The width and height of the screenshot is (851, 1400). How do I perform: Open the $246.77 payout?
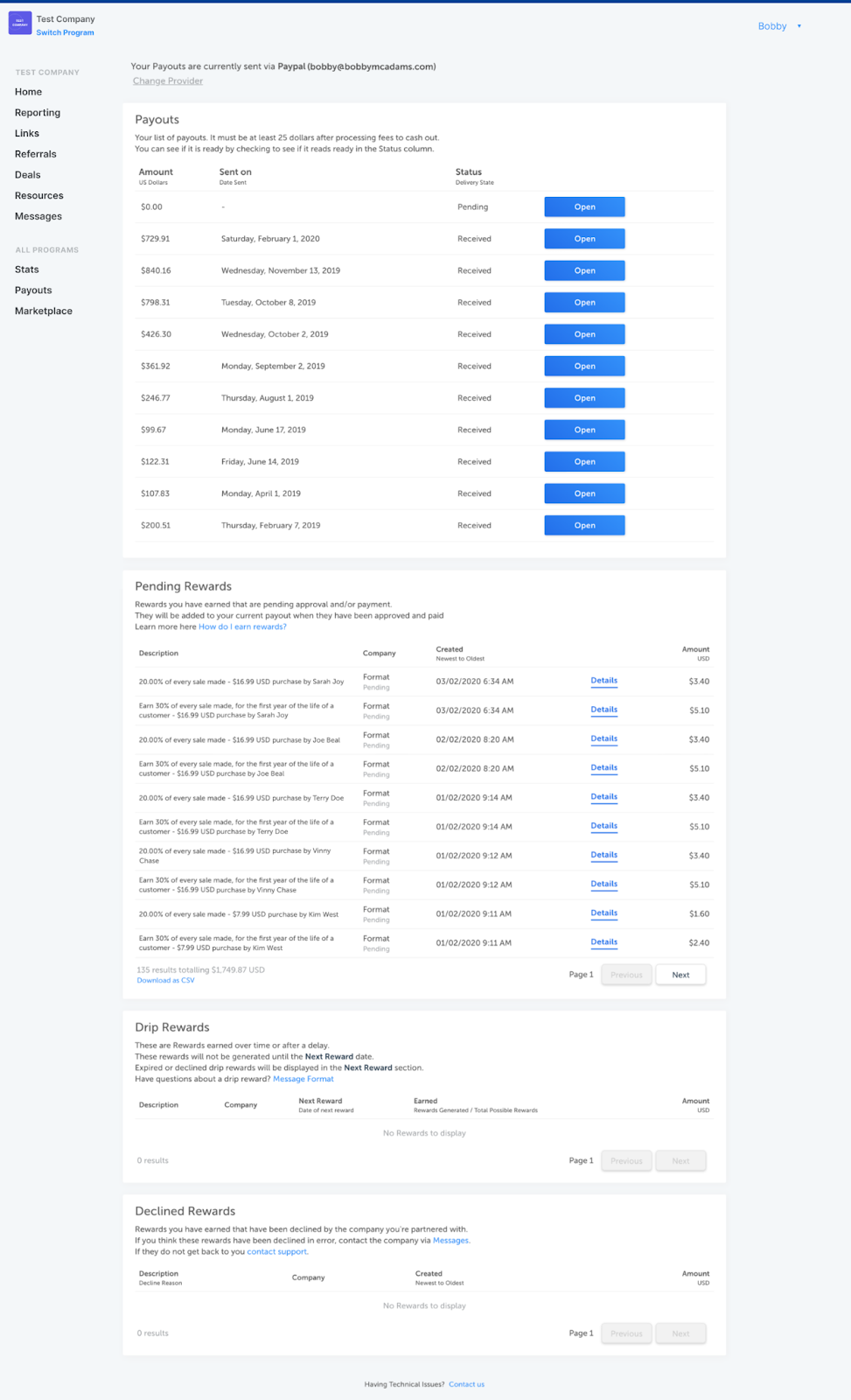point(584,398)
